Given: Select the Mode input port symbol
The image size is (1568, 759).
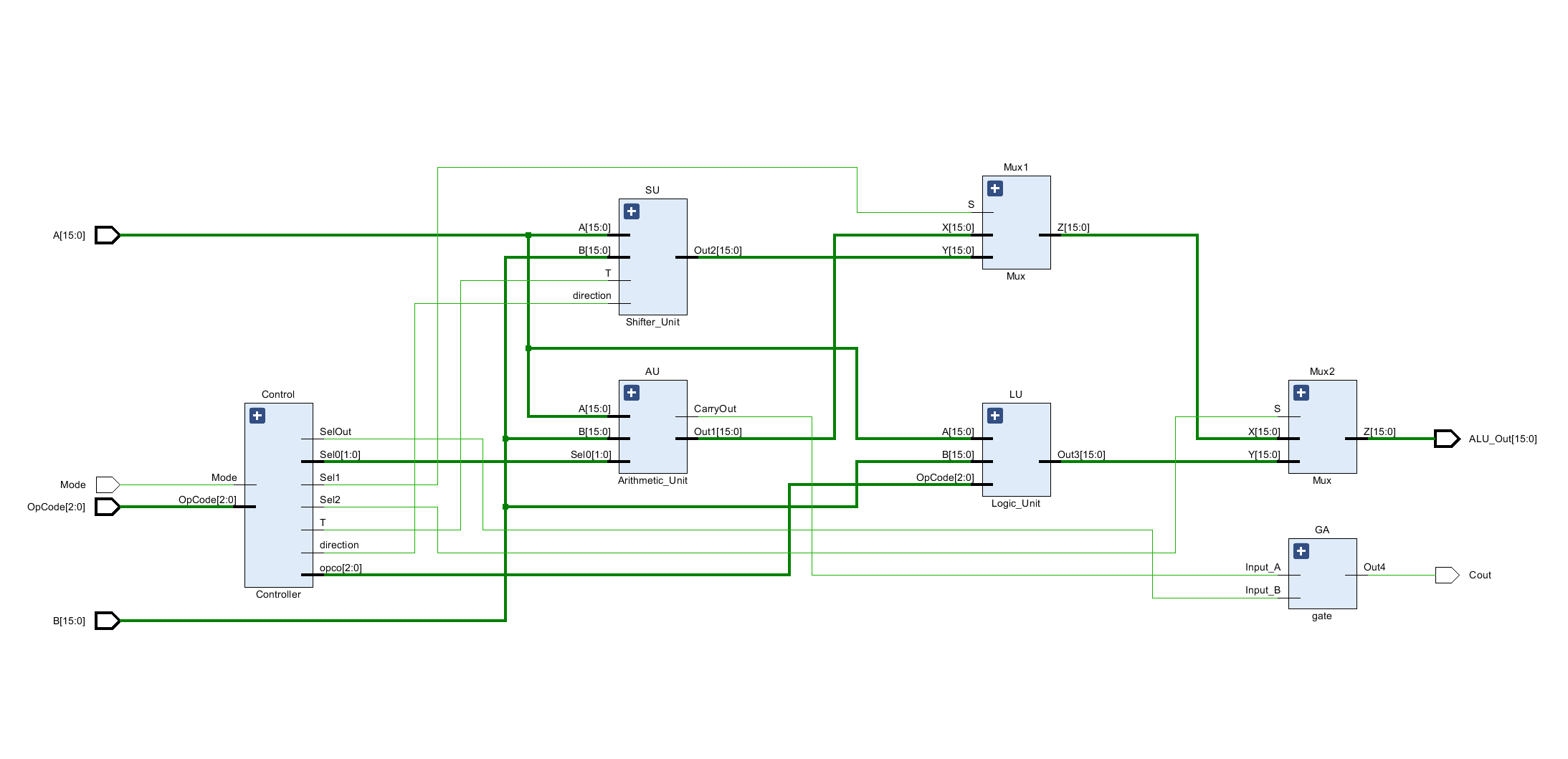Looking at the screenshot, I should 108,484.
